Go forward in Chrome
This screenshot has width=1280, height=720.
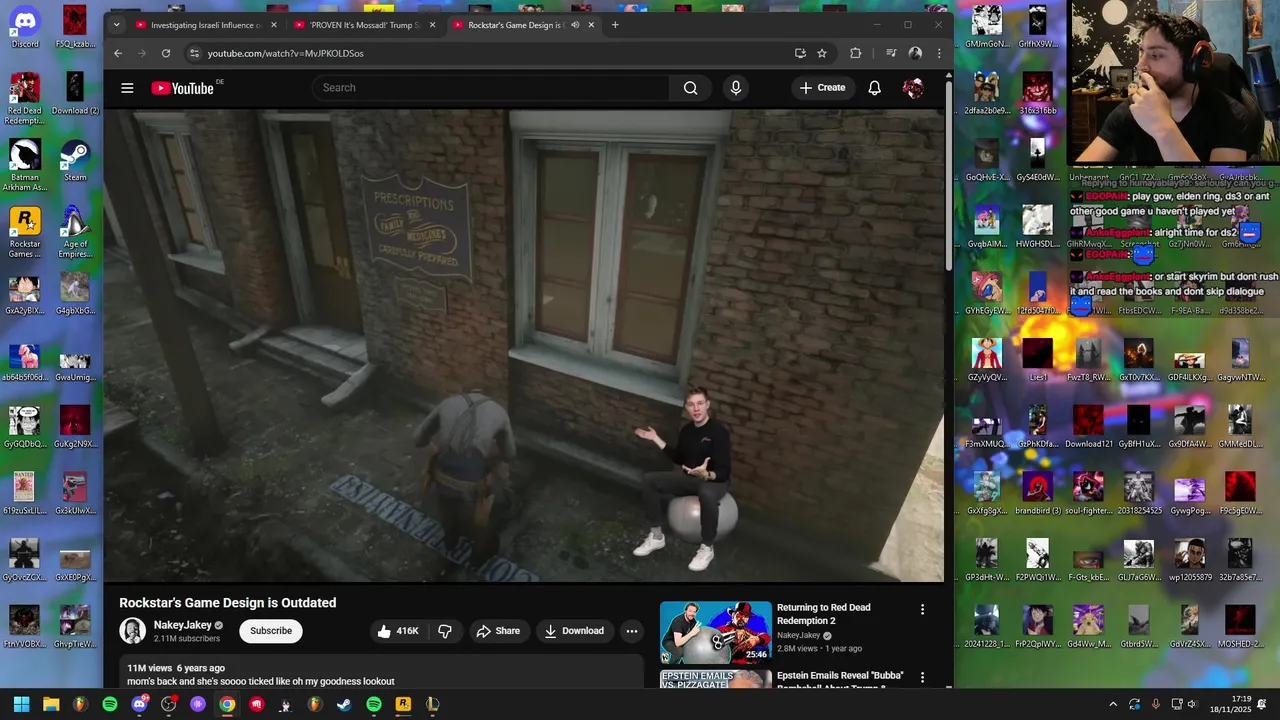click(142, 53)
